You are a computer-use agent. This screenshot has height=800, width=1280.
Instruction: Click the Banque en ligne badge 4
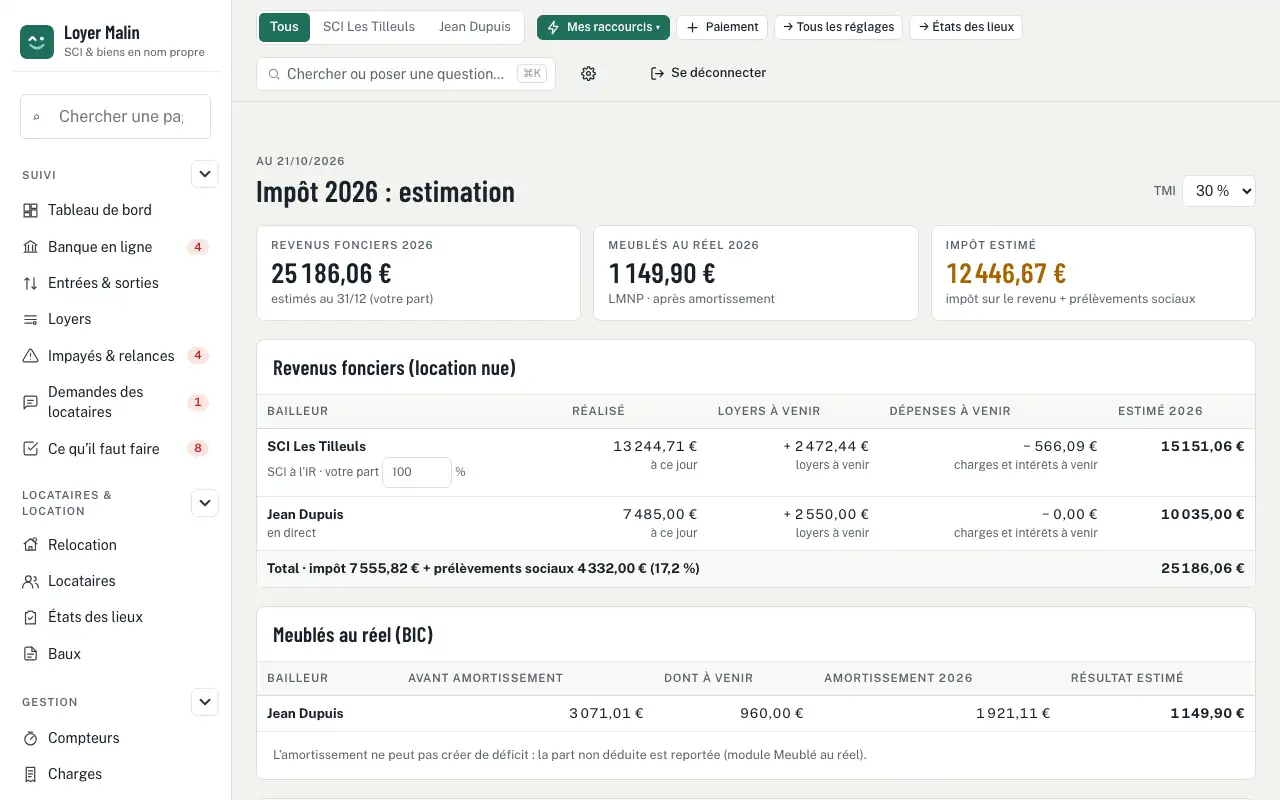pos(198,247)
